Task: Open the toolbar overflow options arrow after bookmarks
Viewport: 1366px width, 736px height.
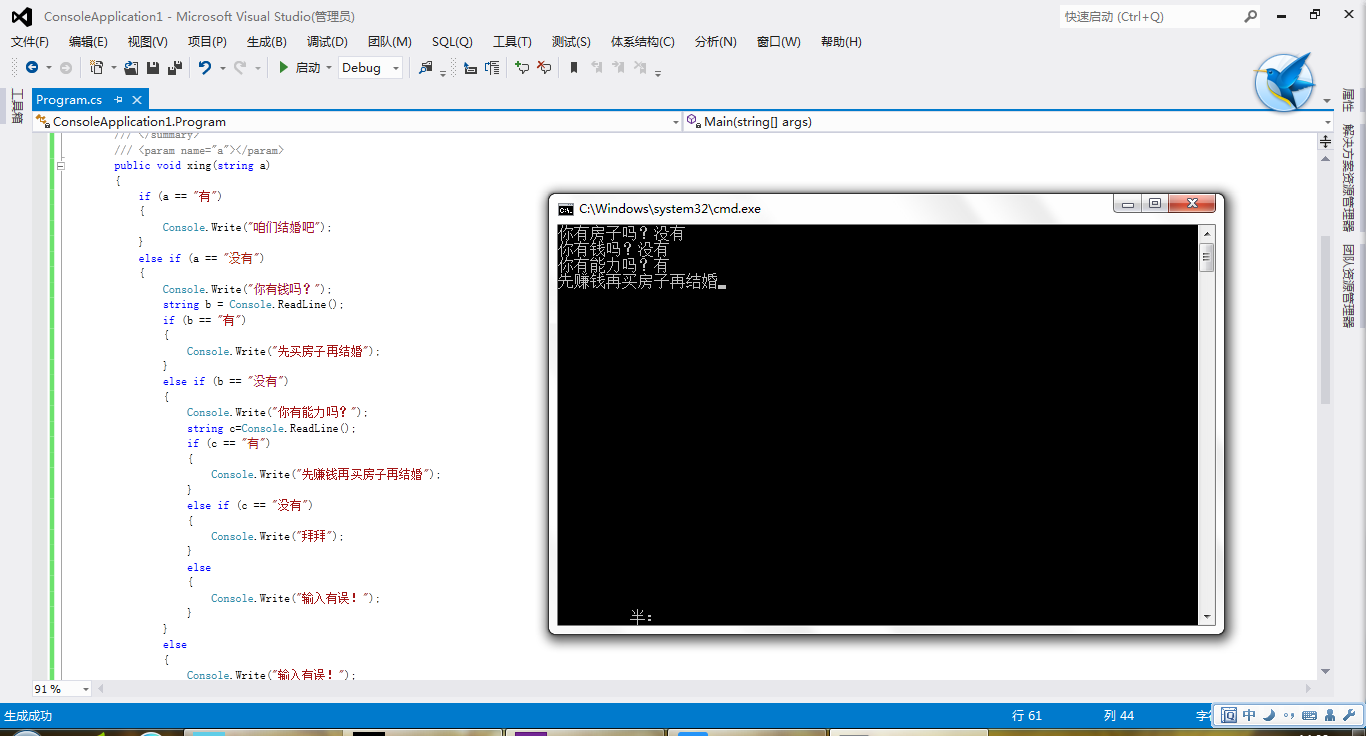Action: tap(658, 72)
